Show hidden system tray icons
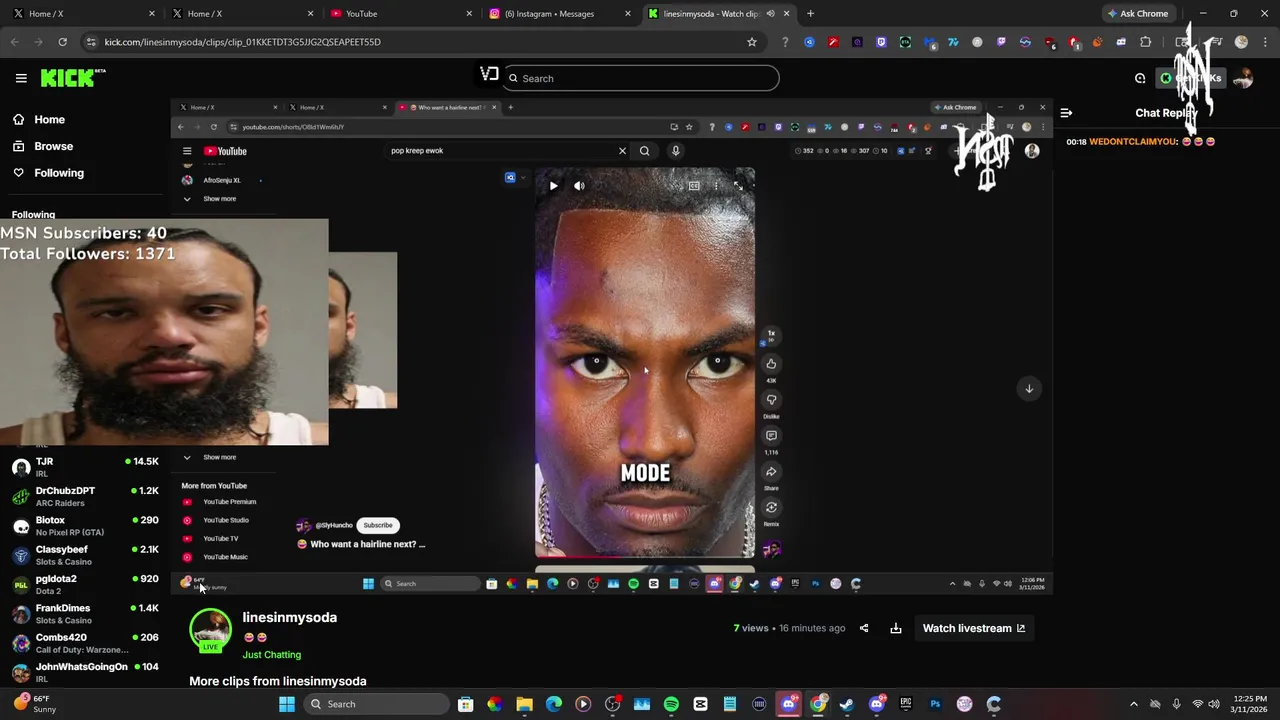The width and height of the screenshot is (1280, 720). pyautogui.click(x=1133, y=704)
